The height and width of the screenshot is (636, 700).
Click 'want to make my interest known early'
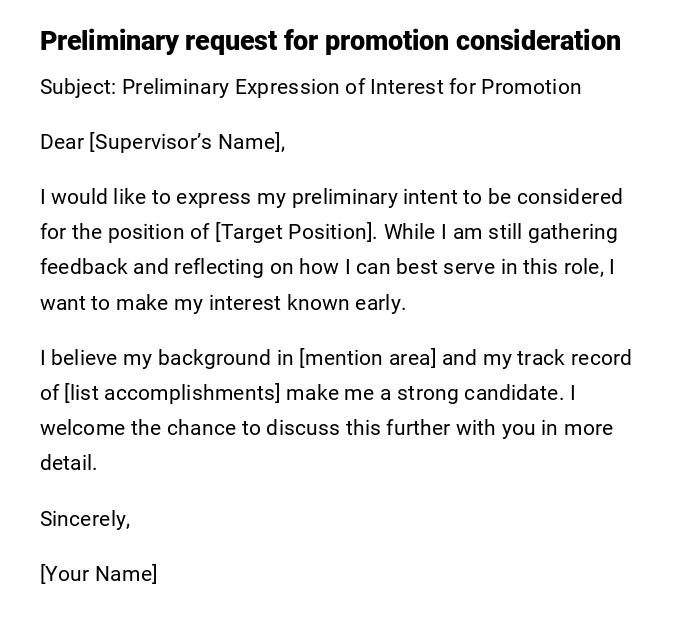[x=222, y=303]
